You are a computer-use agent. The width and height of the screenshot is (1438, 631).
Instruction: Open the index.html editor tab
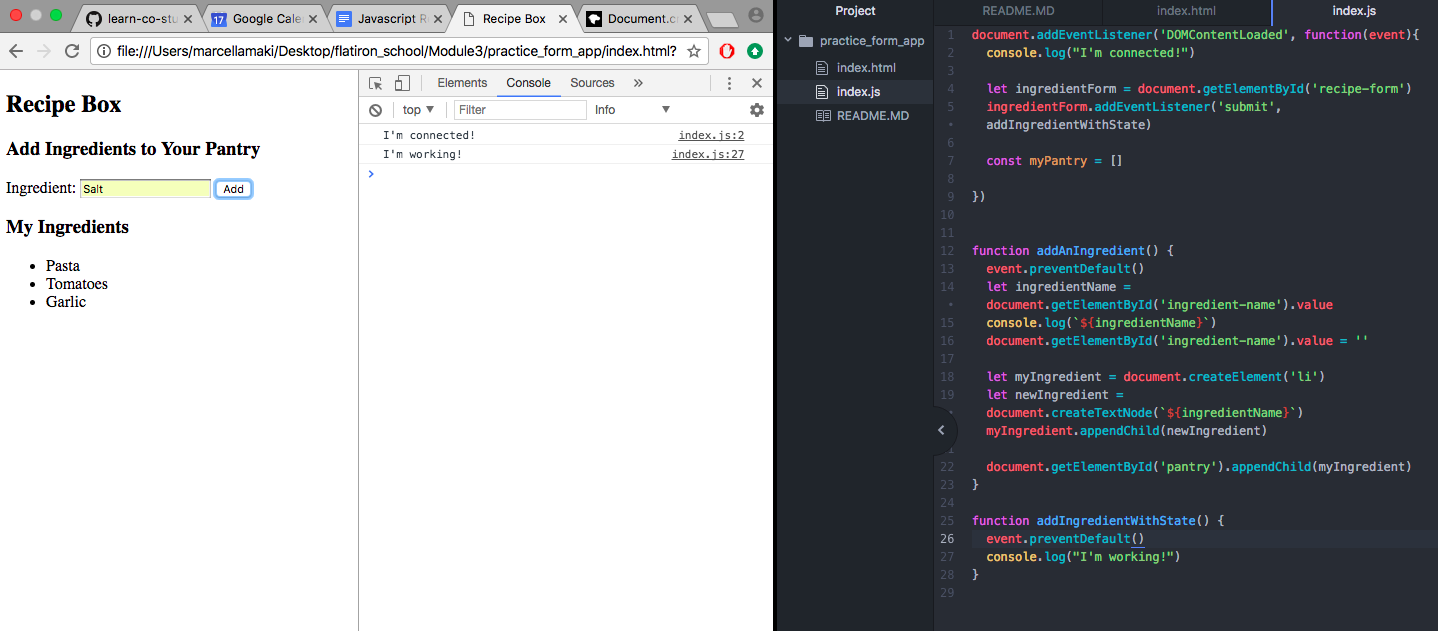[1185, 11]
